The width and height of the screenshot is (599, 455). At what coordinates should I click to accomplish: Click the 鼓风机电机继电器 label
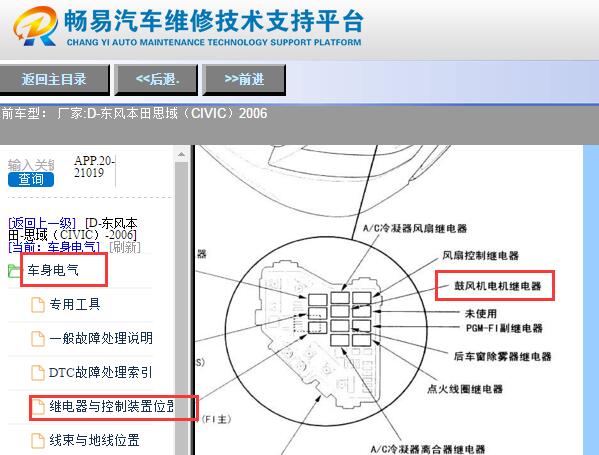497,286
